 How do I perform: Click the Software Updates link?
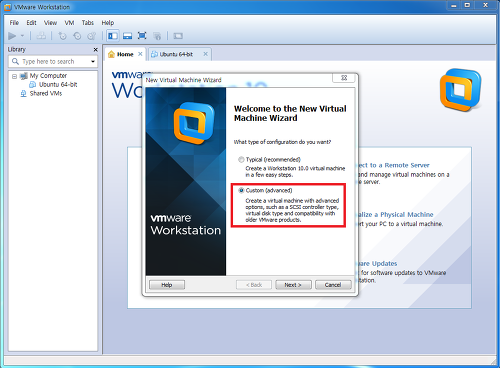point(377,263)
